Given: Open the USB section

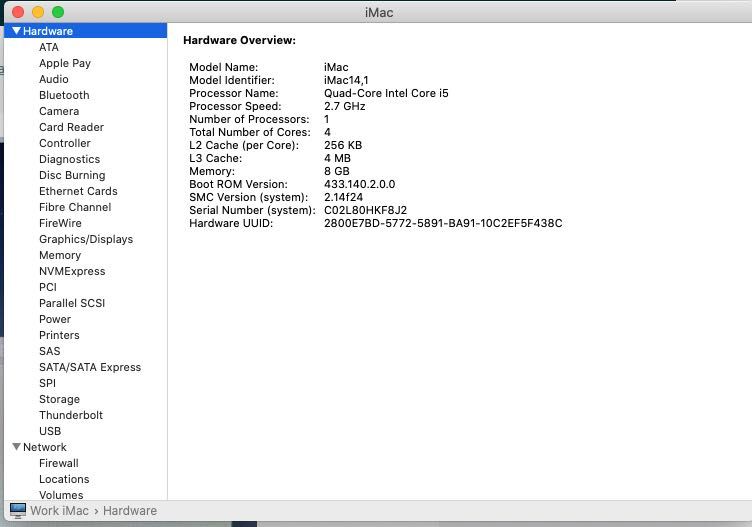Looking at the screenshot, I should [50, 431].
